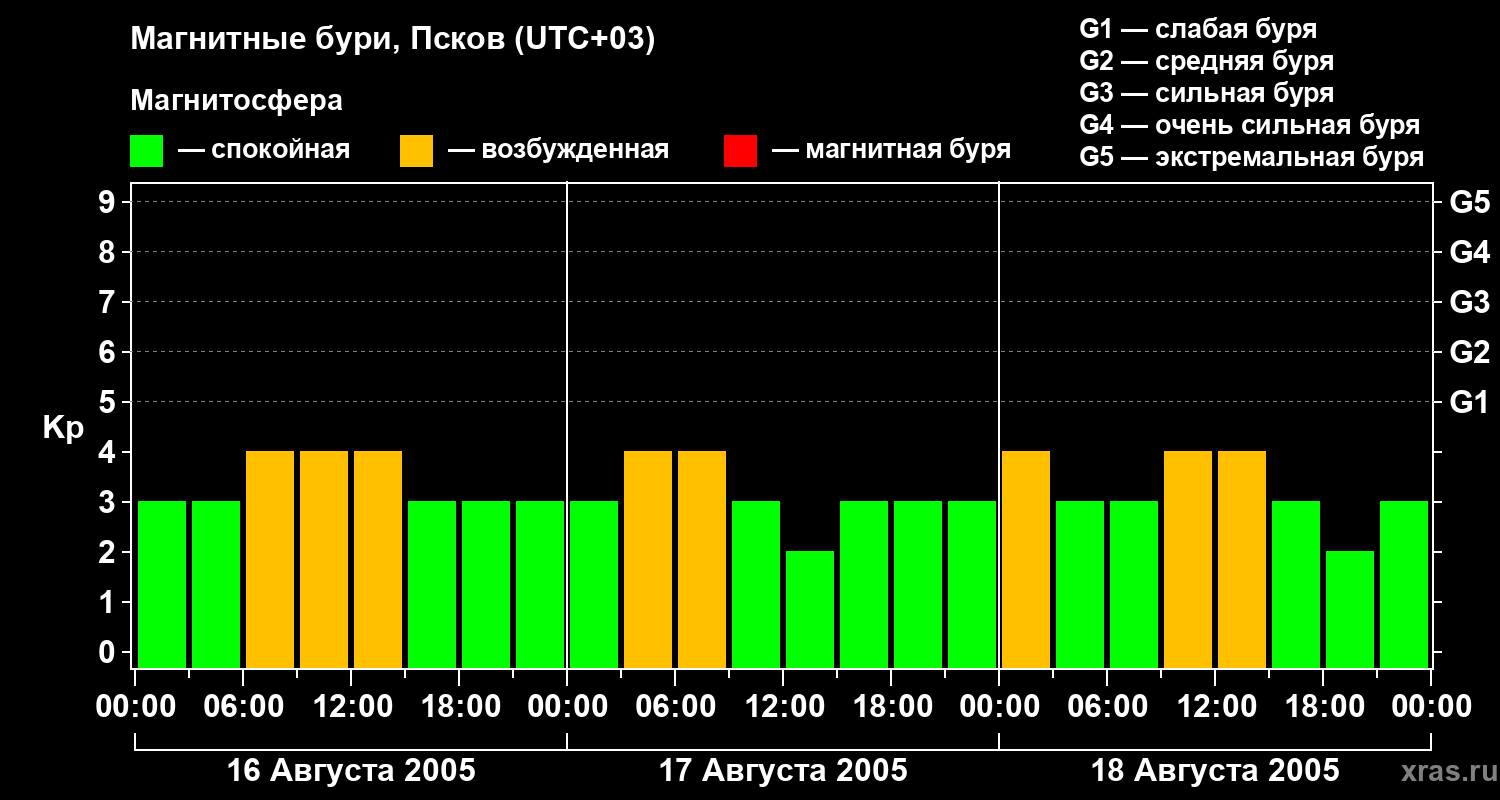The height and width of the screenshot is (800, 1500).
Task: Click the G1 label on the right axis
Action: tap(1469, 402)
